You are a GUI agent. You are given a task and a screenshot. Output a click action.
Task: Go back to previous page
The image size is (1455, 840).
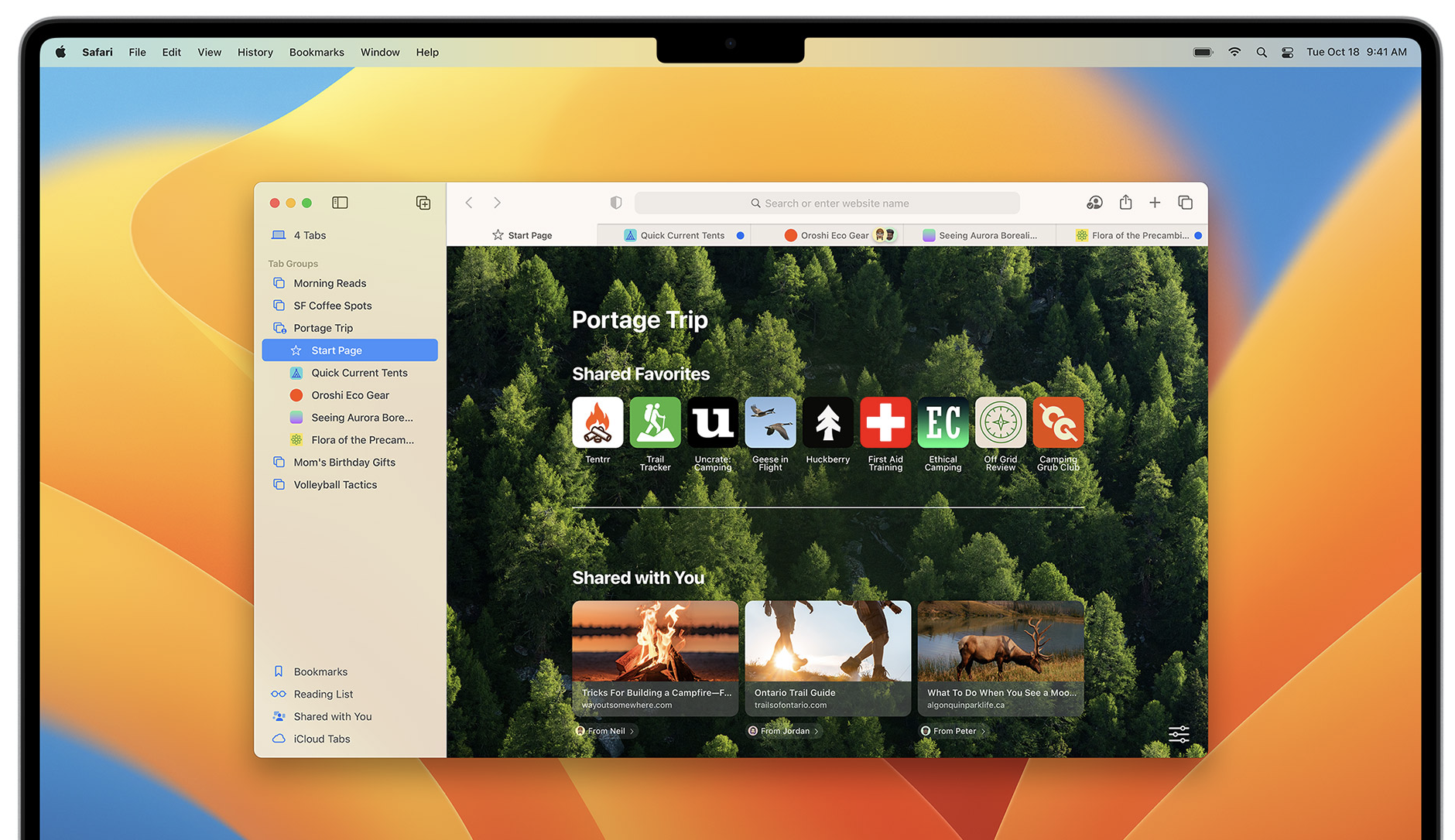(469, 203)
